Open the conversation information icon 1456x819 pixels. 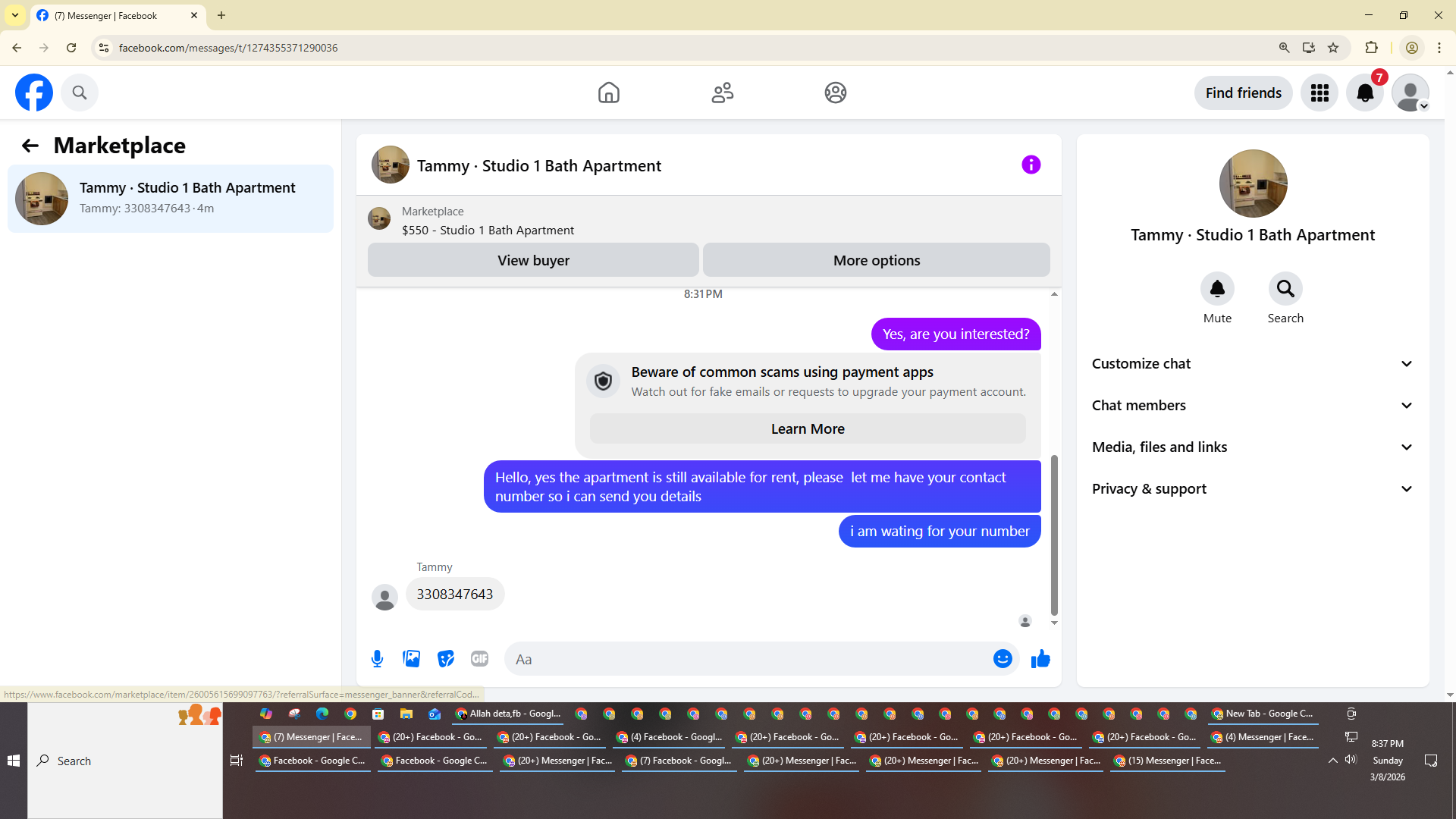(1031, 165)
